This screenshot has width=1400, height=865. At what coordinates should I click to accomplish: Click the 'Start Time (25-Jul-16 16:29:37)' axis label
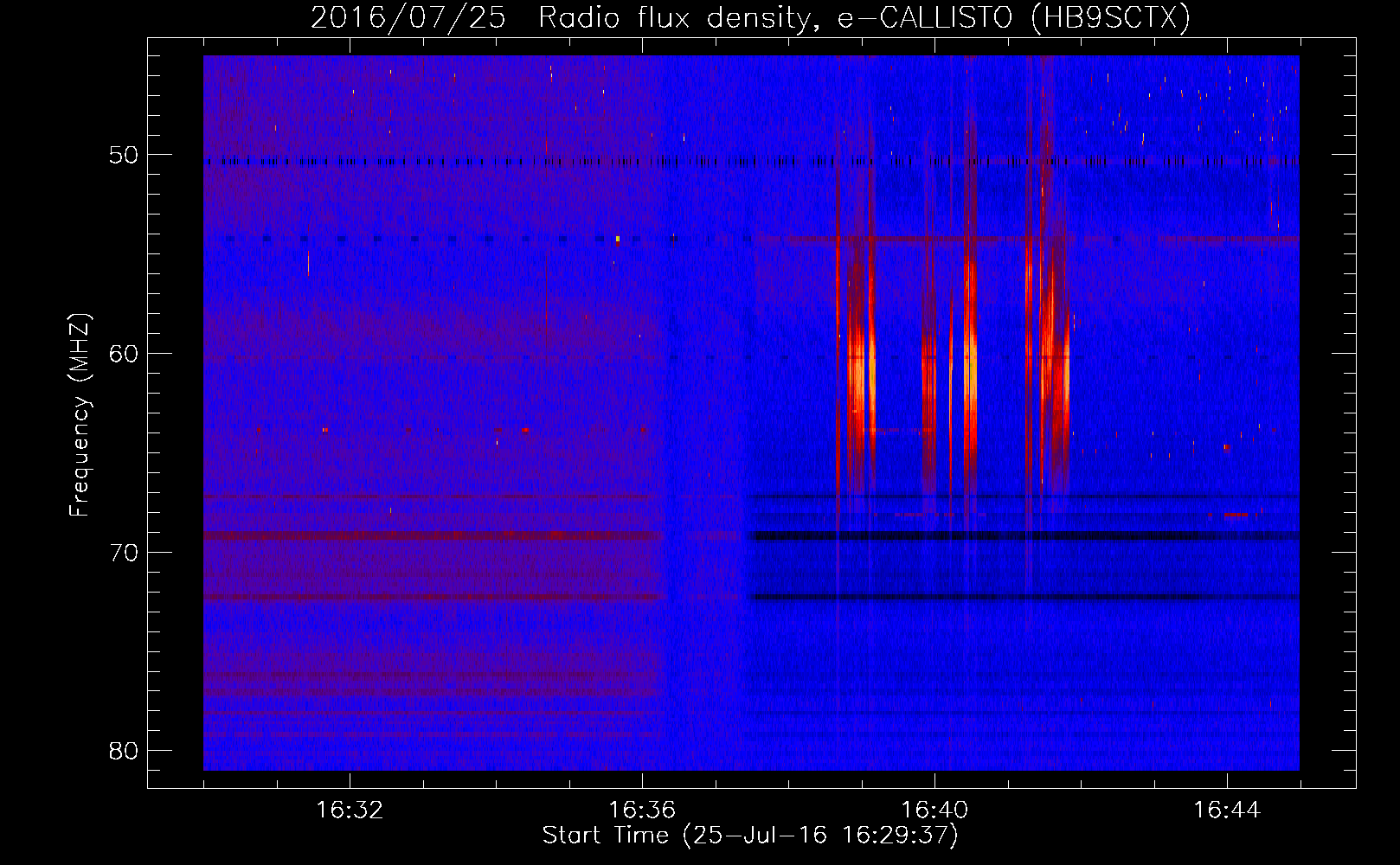pyautogui.click(x=750, y=836)
